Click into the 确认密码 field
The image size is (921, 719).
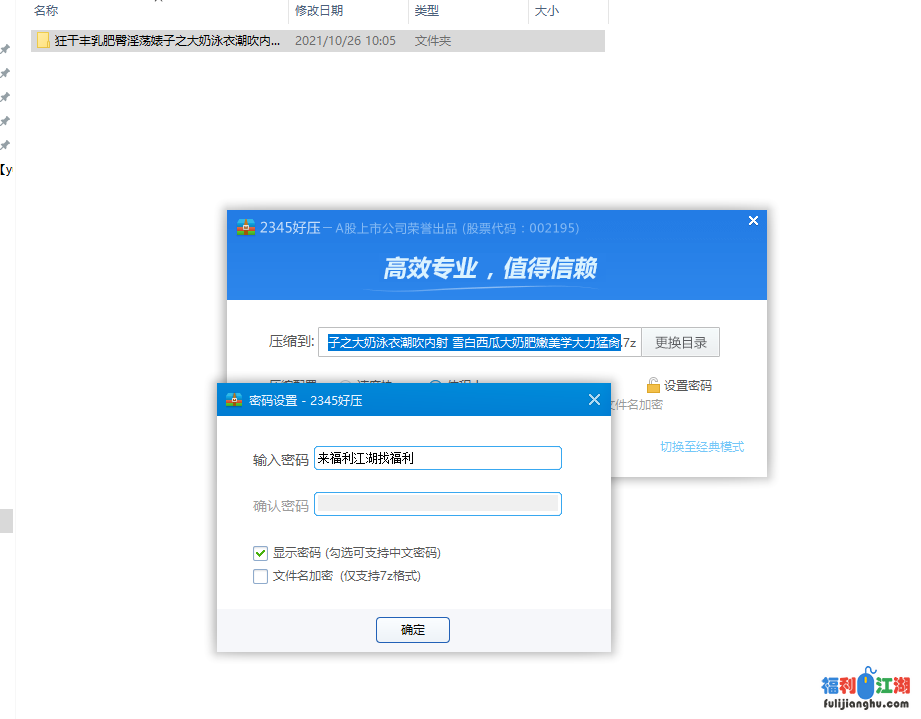pos(437,504)
